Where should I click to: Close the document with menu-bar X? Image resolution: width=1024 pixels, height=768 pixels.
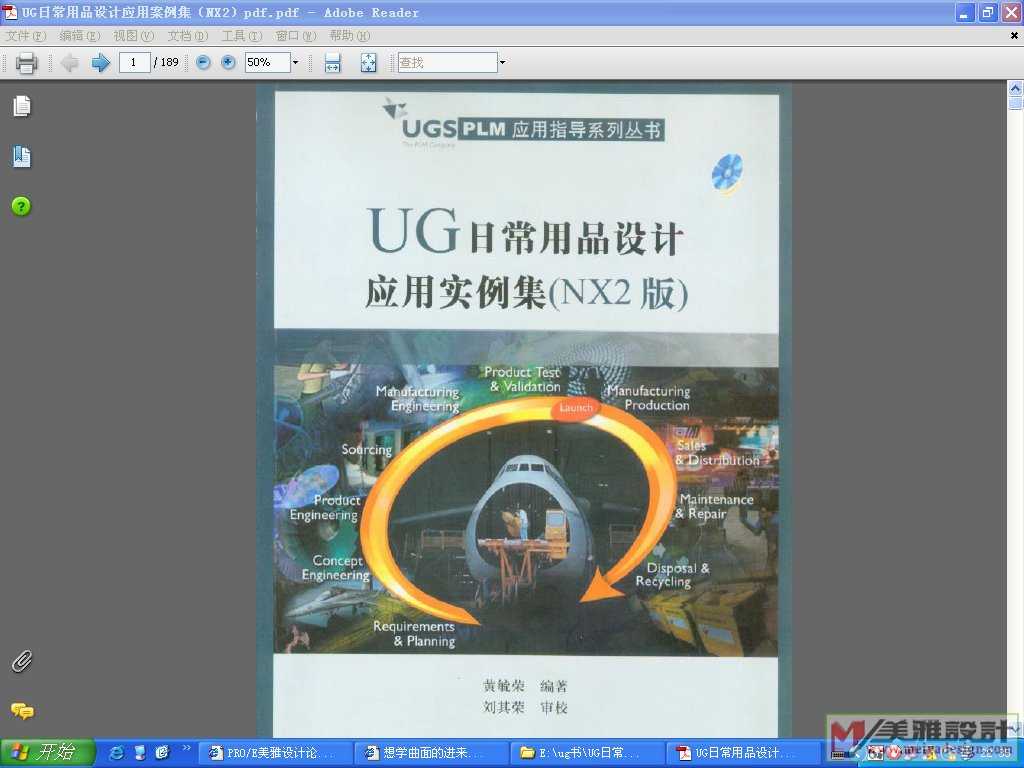coord(1014,36)
